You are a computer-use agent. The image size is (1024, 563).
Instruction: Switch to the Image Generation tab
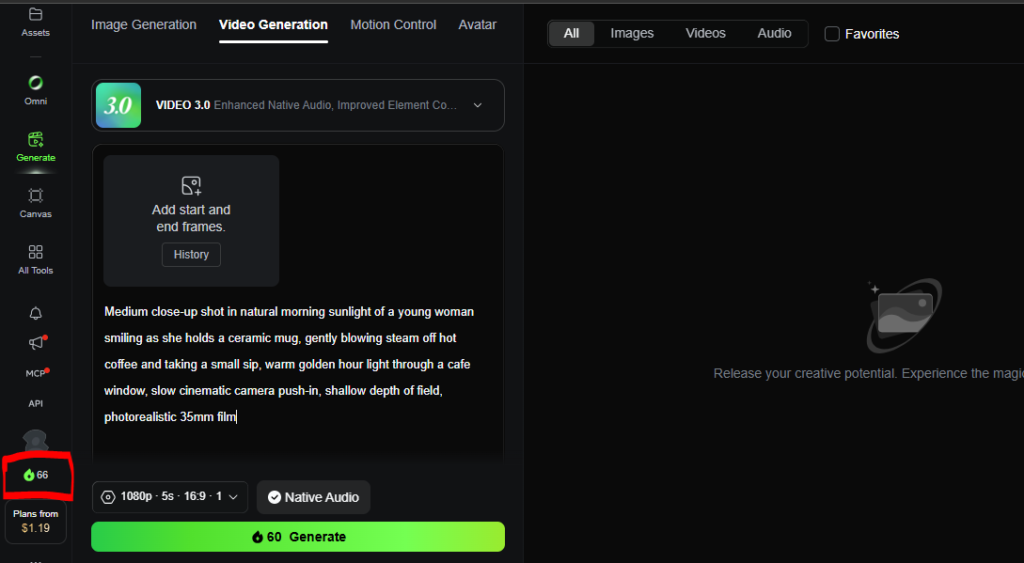click(144, 25)
